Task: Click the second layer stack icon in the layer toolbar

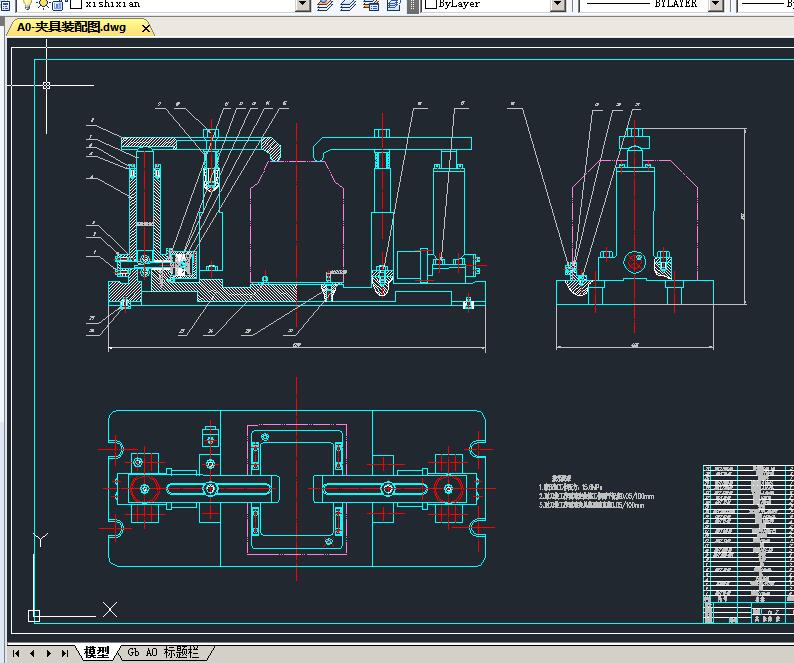Action: 347,5
